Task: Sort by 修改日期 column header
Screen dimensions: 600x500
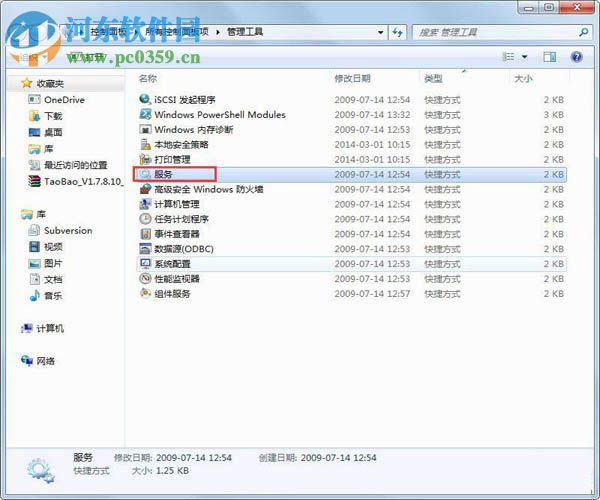Action: (352, 78)
